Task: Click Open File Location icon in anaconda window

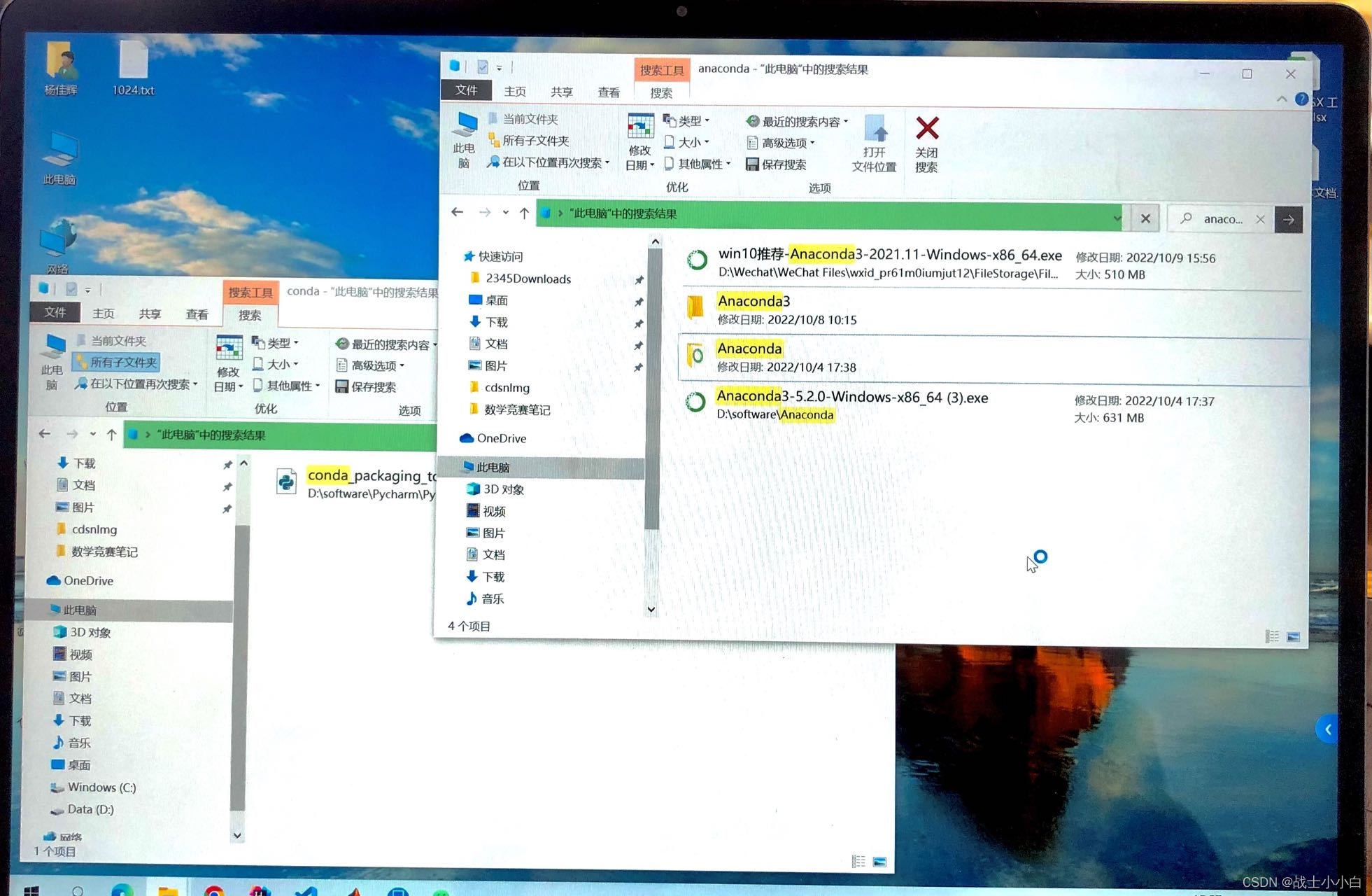Action: click(x=875, y=129)
